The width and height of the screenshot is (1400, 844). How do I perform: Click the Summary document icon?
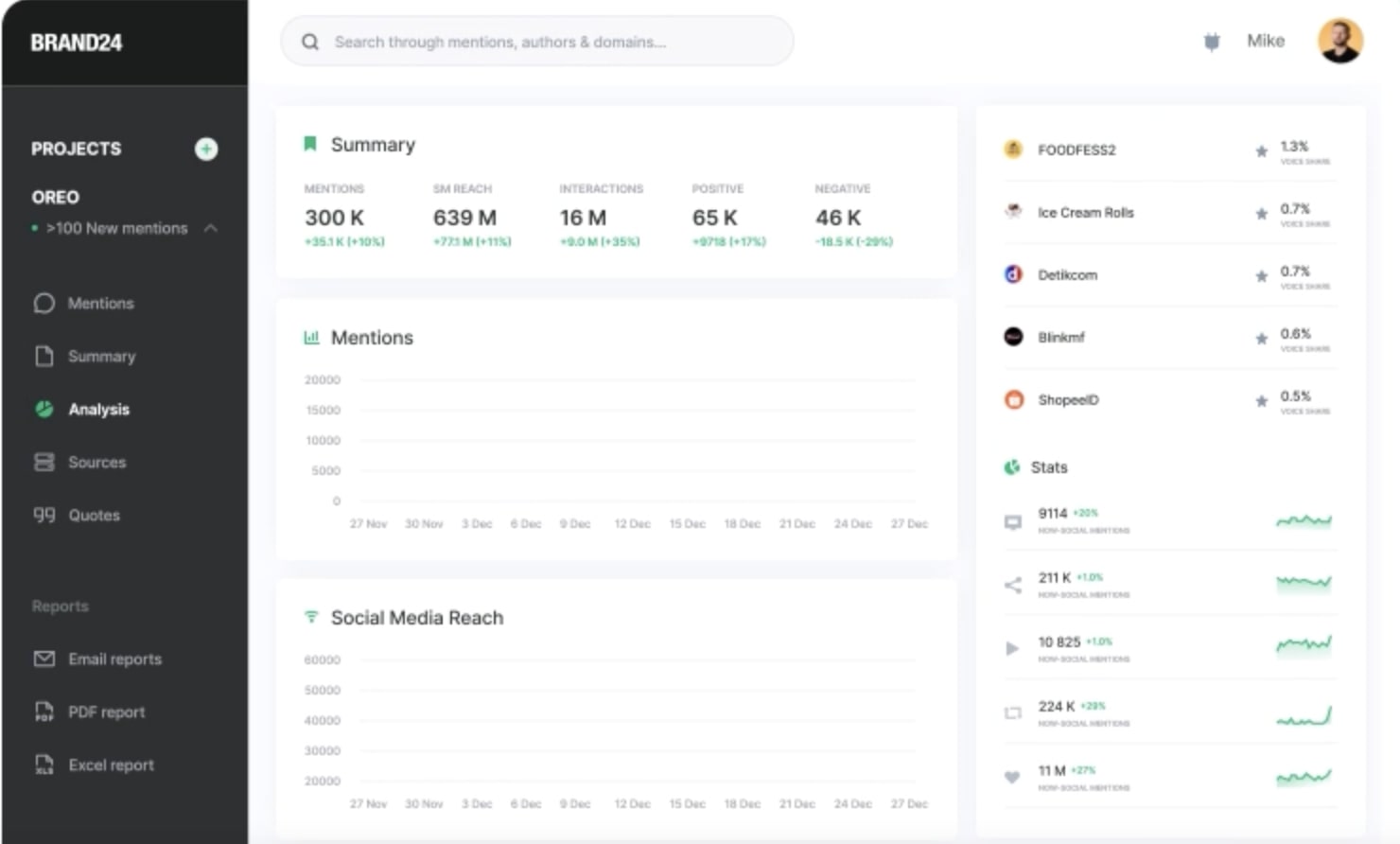point(44,356)
